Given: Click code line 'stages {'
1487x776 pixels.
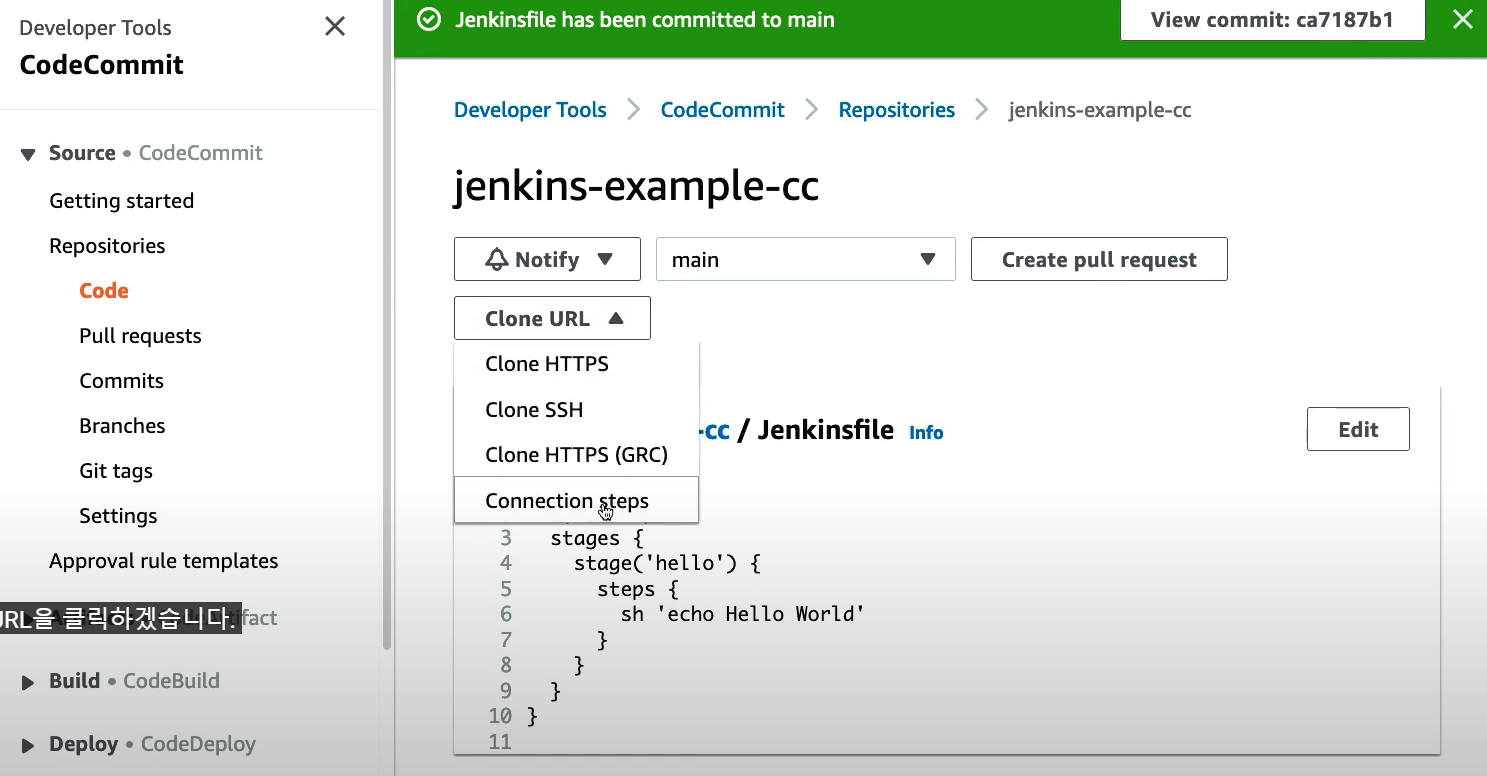Looking at the screenshot, I should tap(599, 538).
